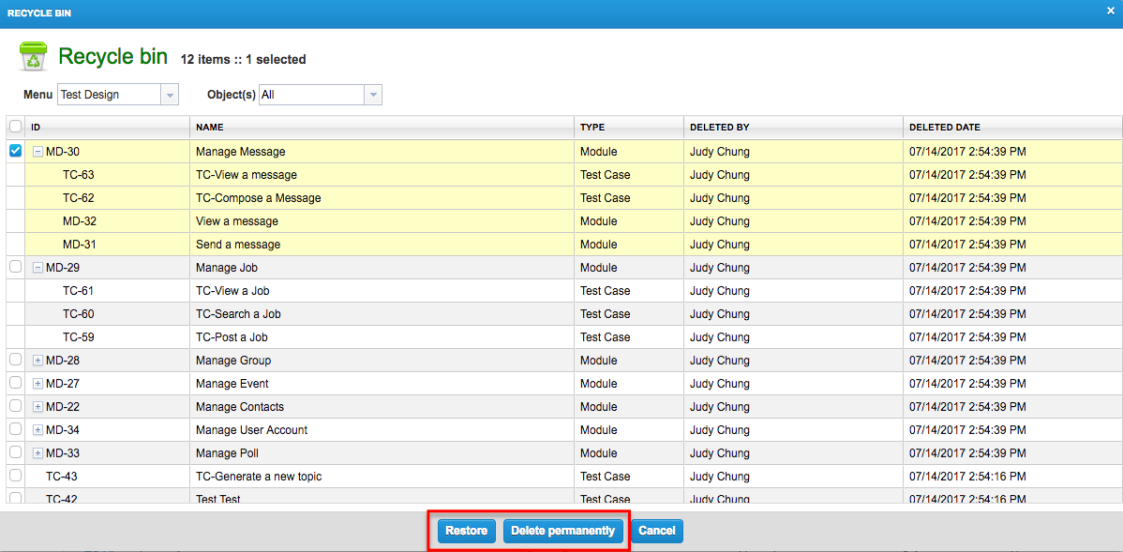Image resolution: width=1123 pixels, height=552 pixels.
Task: Select the TC-43 row checkbox
Action: pos(15,476)
